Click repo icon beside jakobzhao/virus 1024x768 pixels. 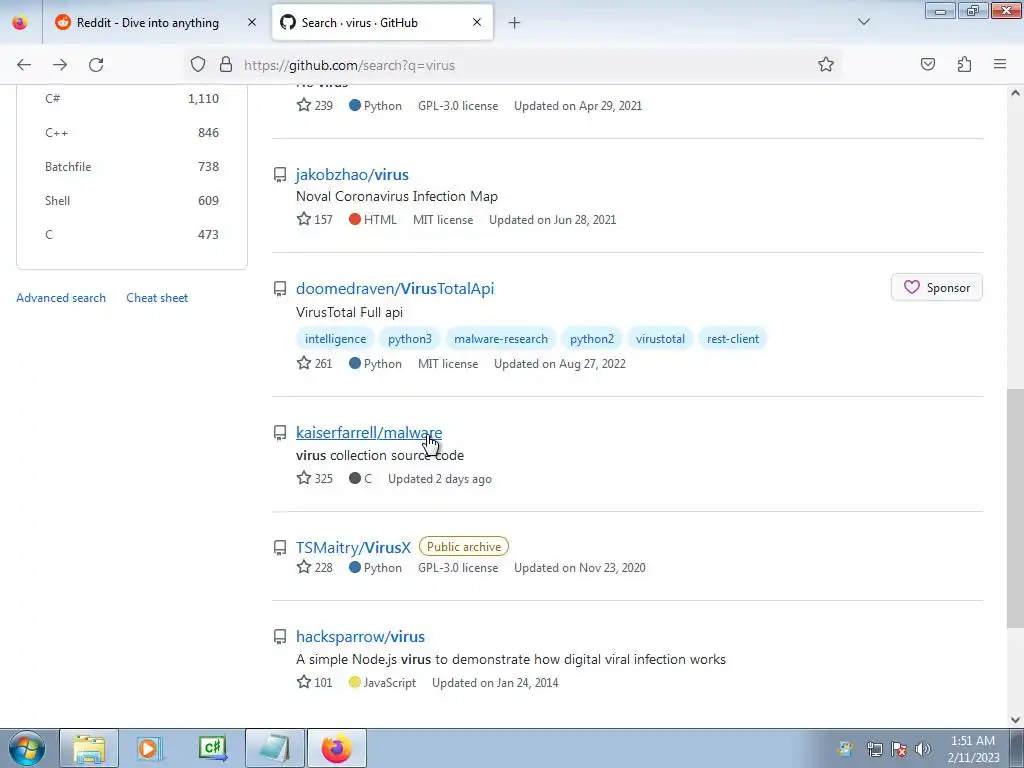(280, 175)
